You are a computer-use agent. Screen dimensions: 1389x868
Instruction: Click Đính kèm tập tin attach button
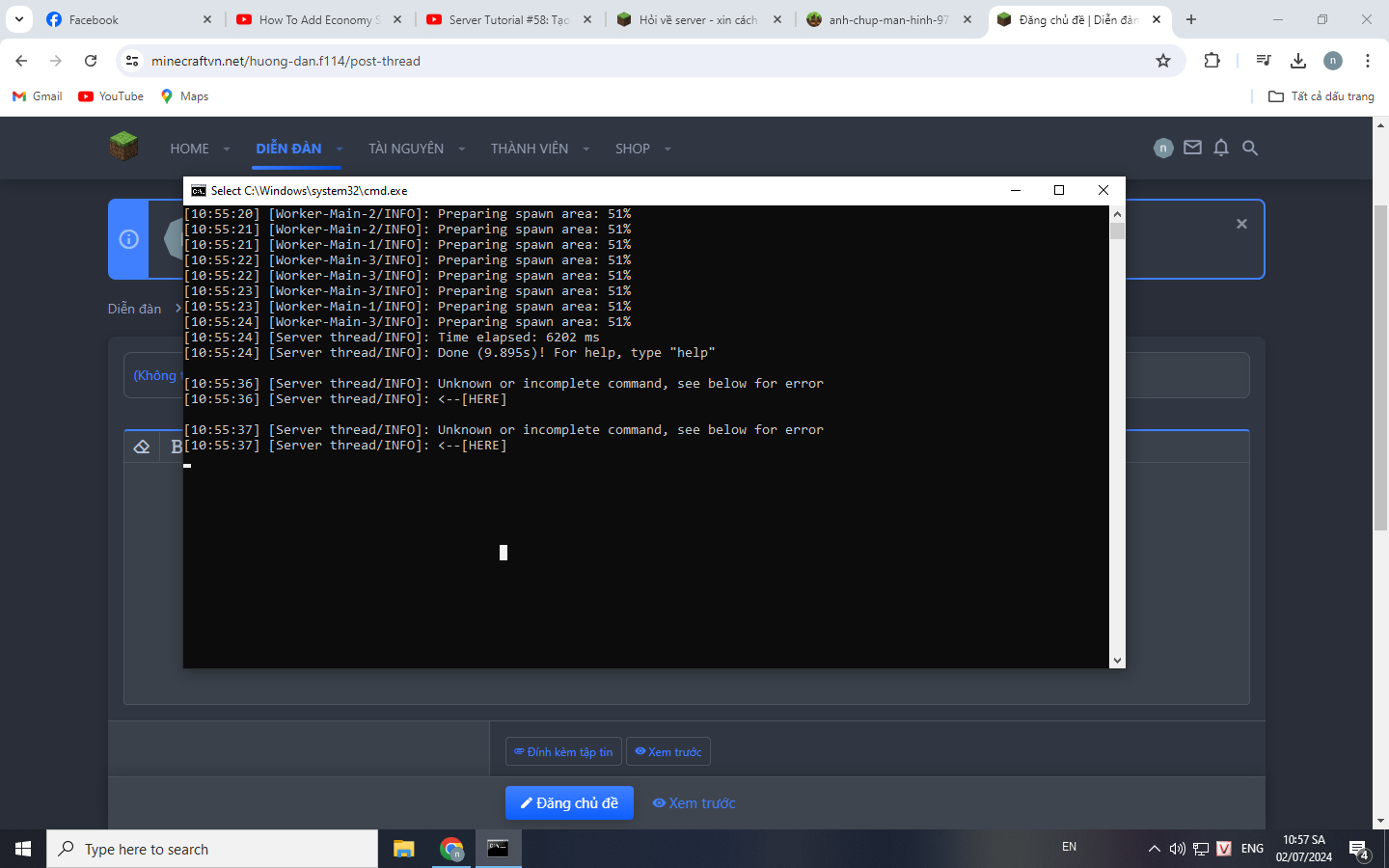coord(563,752)
